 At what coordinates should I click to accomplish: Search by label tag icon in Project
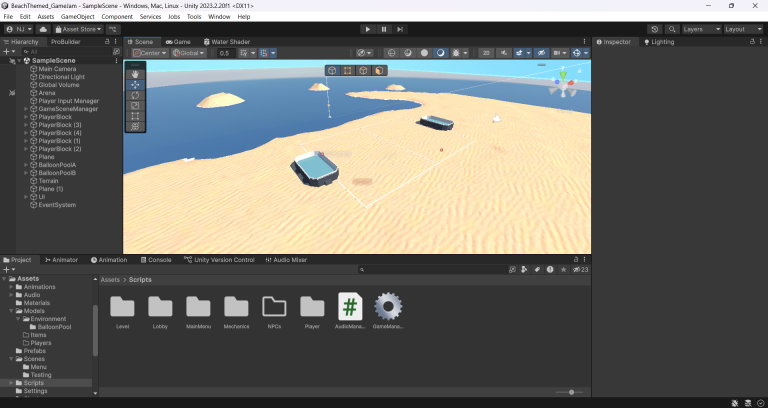(x=537, y=269)
